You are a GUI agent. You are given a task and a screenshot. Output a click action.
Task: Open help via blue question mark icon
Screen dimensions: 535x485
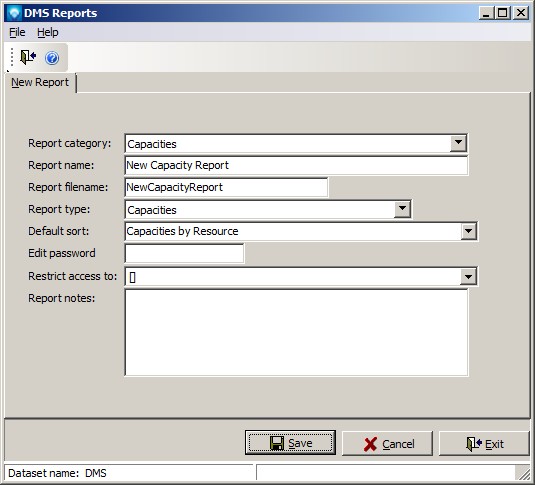tap(52, 58)
